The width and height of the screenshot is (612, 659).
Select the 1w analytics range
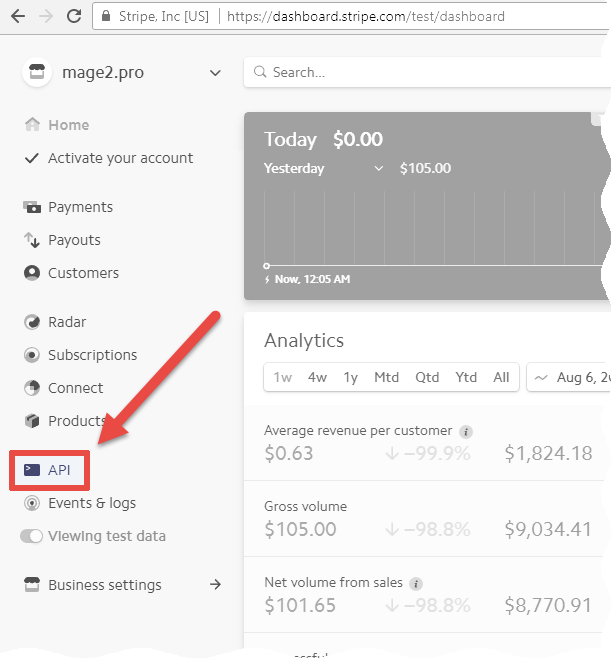coord(282,377)
